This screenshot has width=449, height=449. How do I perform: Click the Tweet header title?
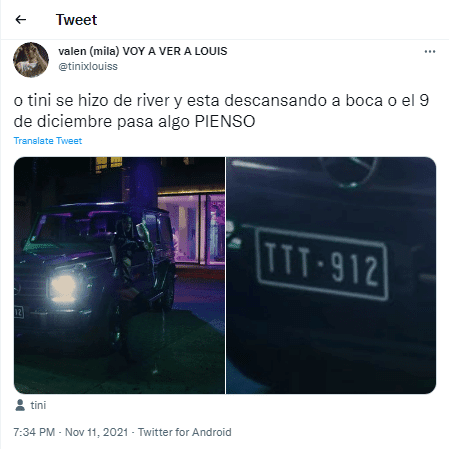pos(76,20)
